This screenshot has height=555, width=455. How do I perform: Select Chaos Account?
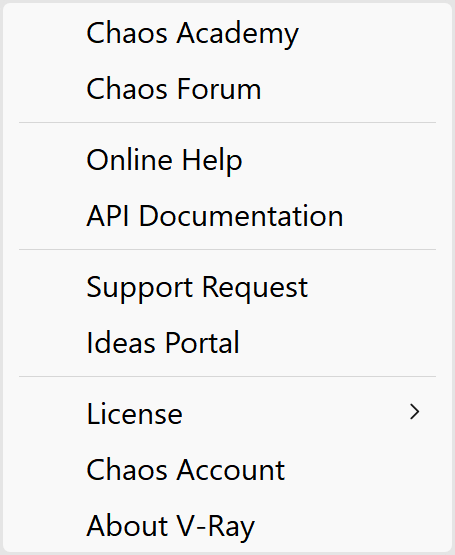(x=227, y=469)
